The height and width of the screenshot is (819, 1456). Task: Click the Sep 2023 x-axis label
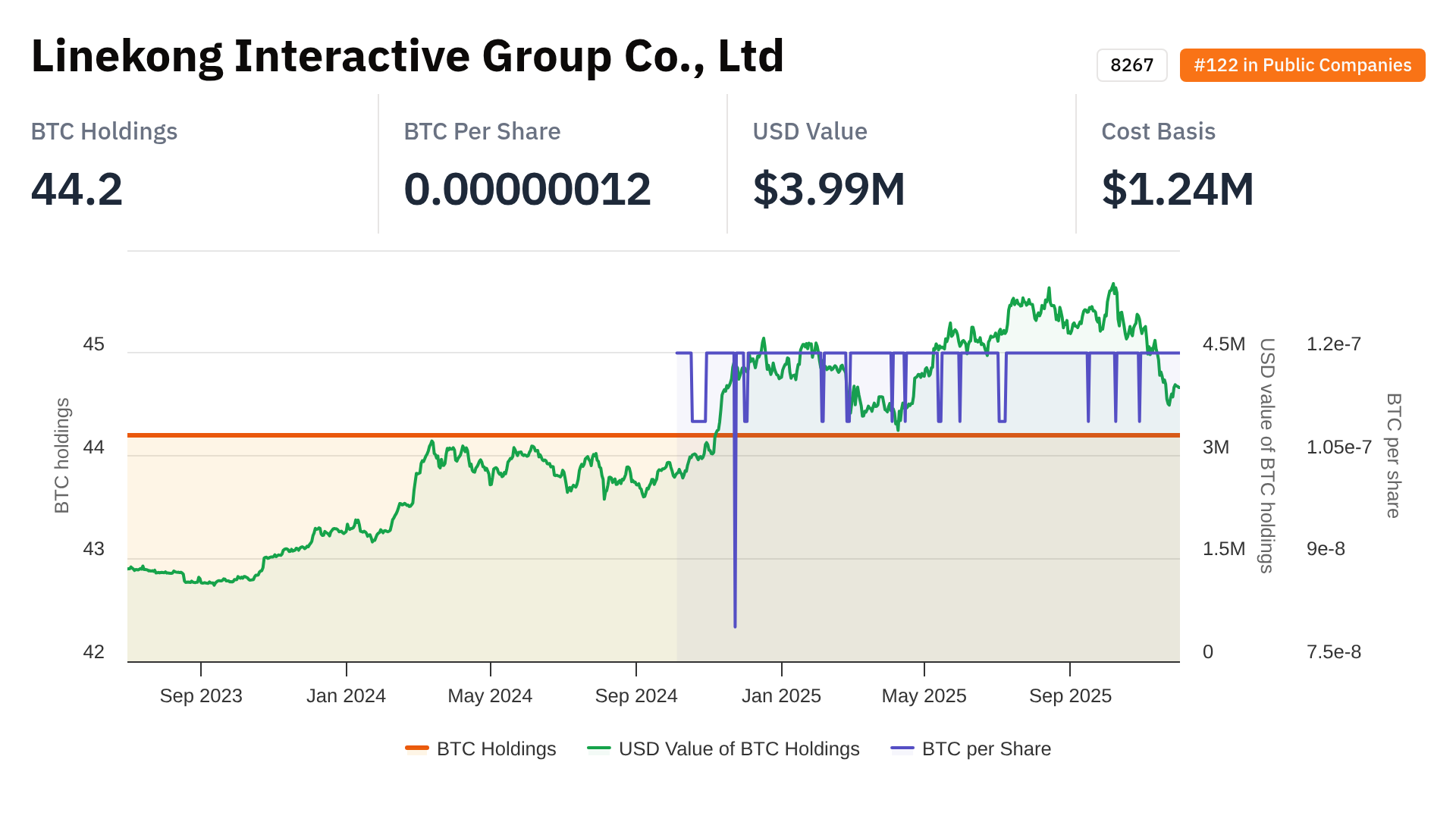(201, 695)
